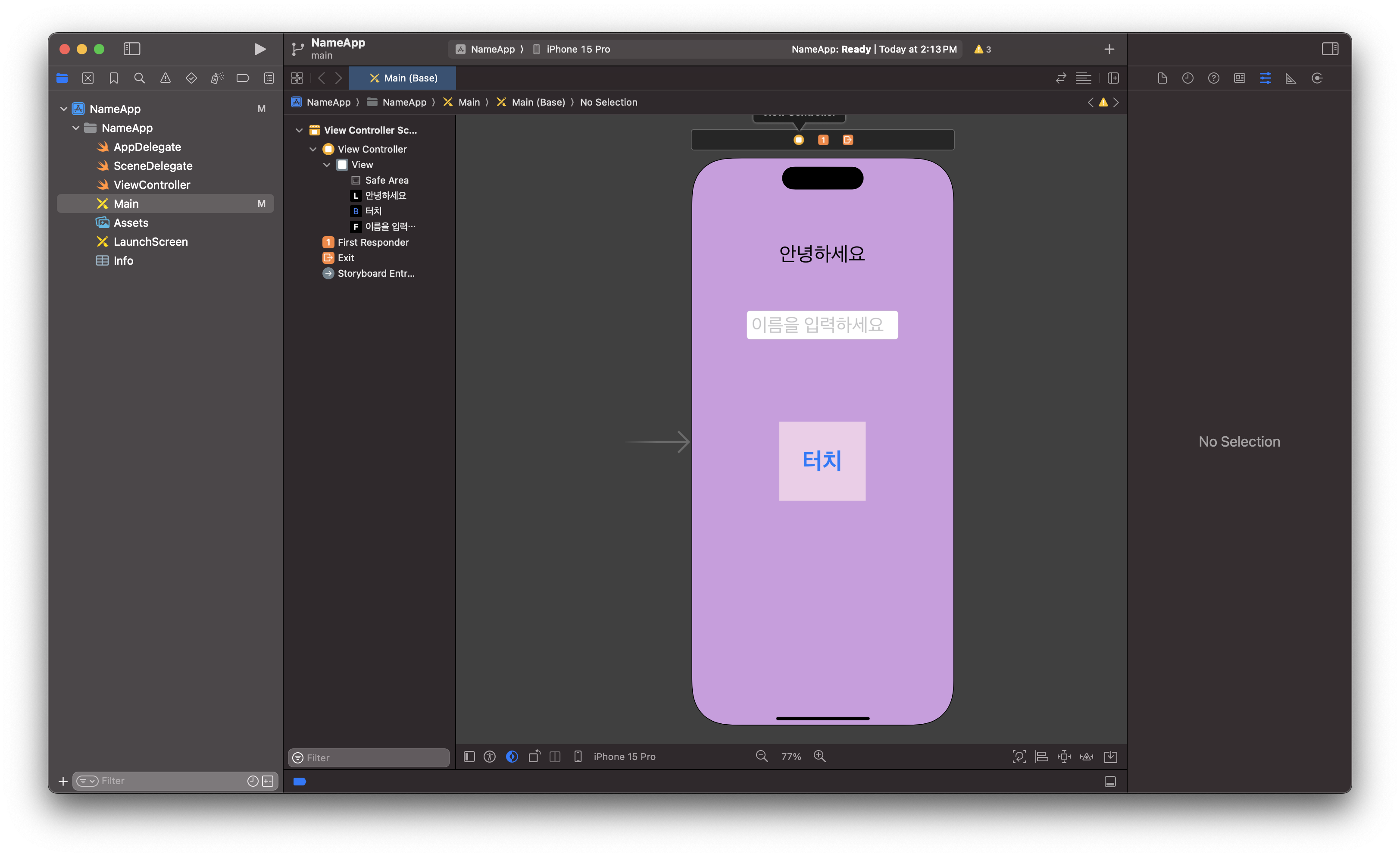The image size is (1400, 857).
Task: Toggle the left navigator sidebar
Action: point(132,49)
